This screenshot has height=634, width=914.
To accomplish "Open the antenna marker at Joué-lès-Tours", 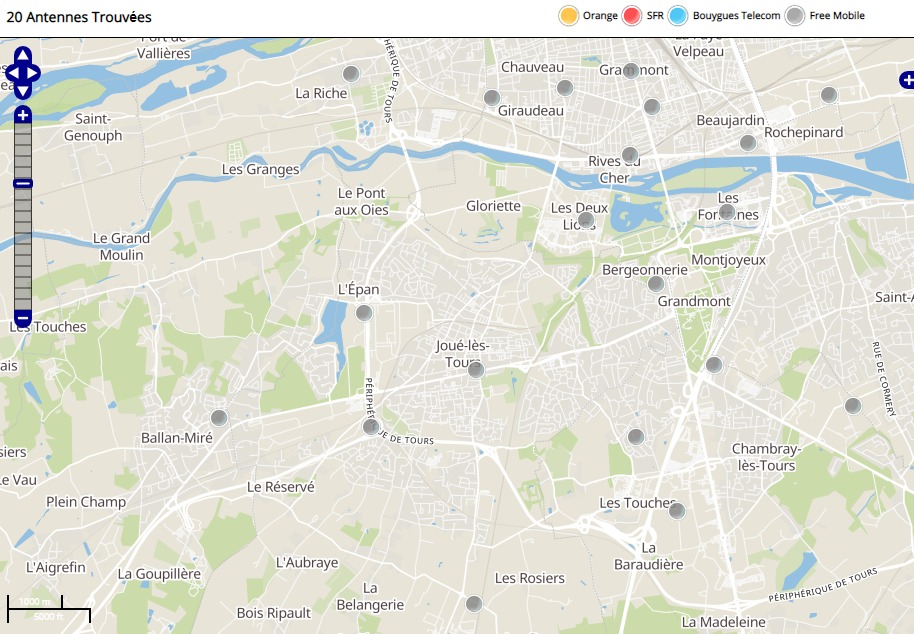I will pos(476,369).
